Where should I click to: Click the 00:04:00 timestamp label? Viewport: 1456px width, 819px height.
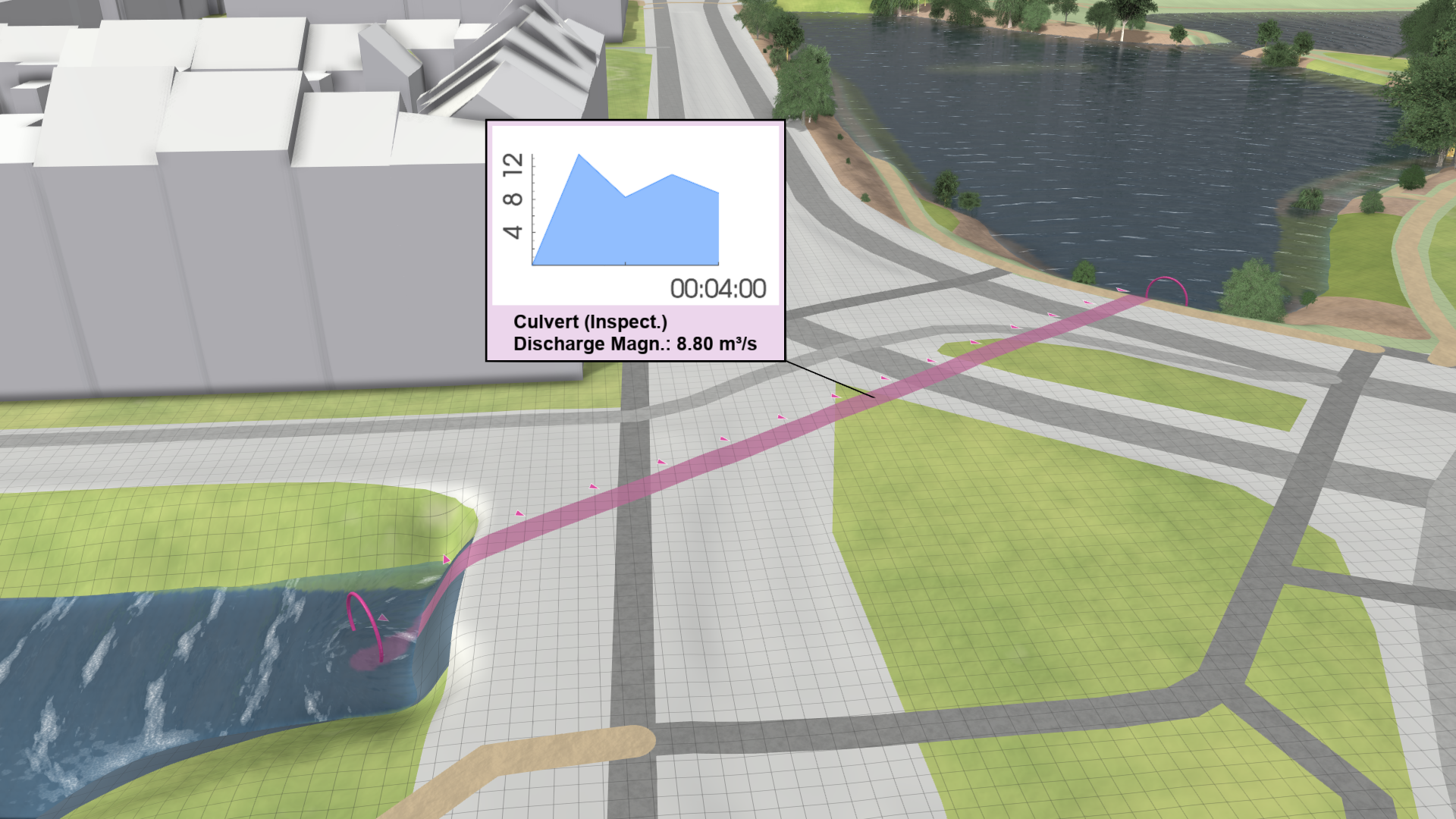pyautogui.click(x=717, y=288)
